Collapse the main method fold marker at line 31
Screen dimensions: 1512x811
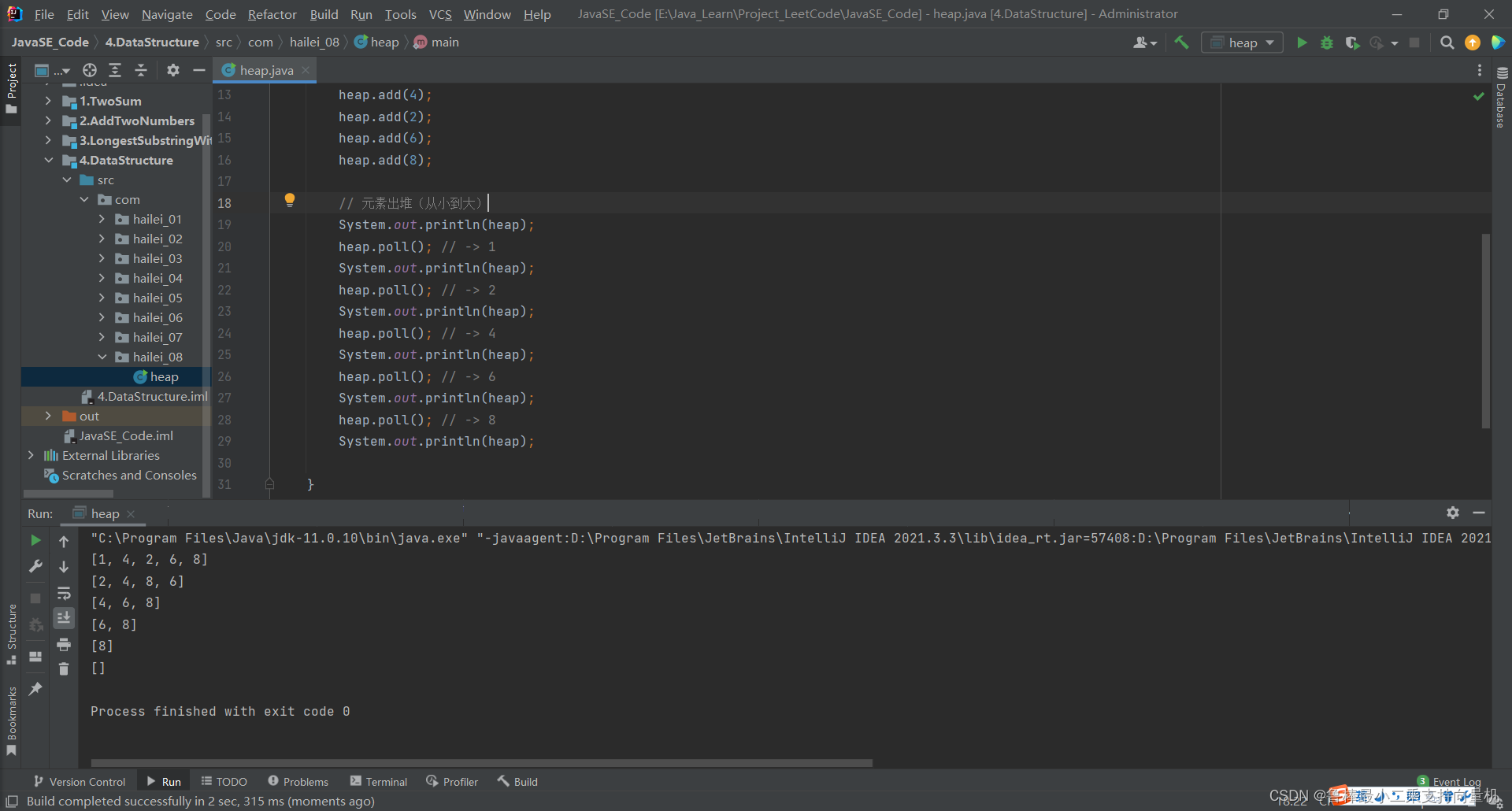[x=269, y=483]
